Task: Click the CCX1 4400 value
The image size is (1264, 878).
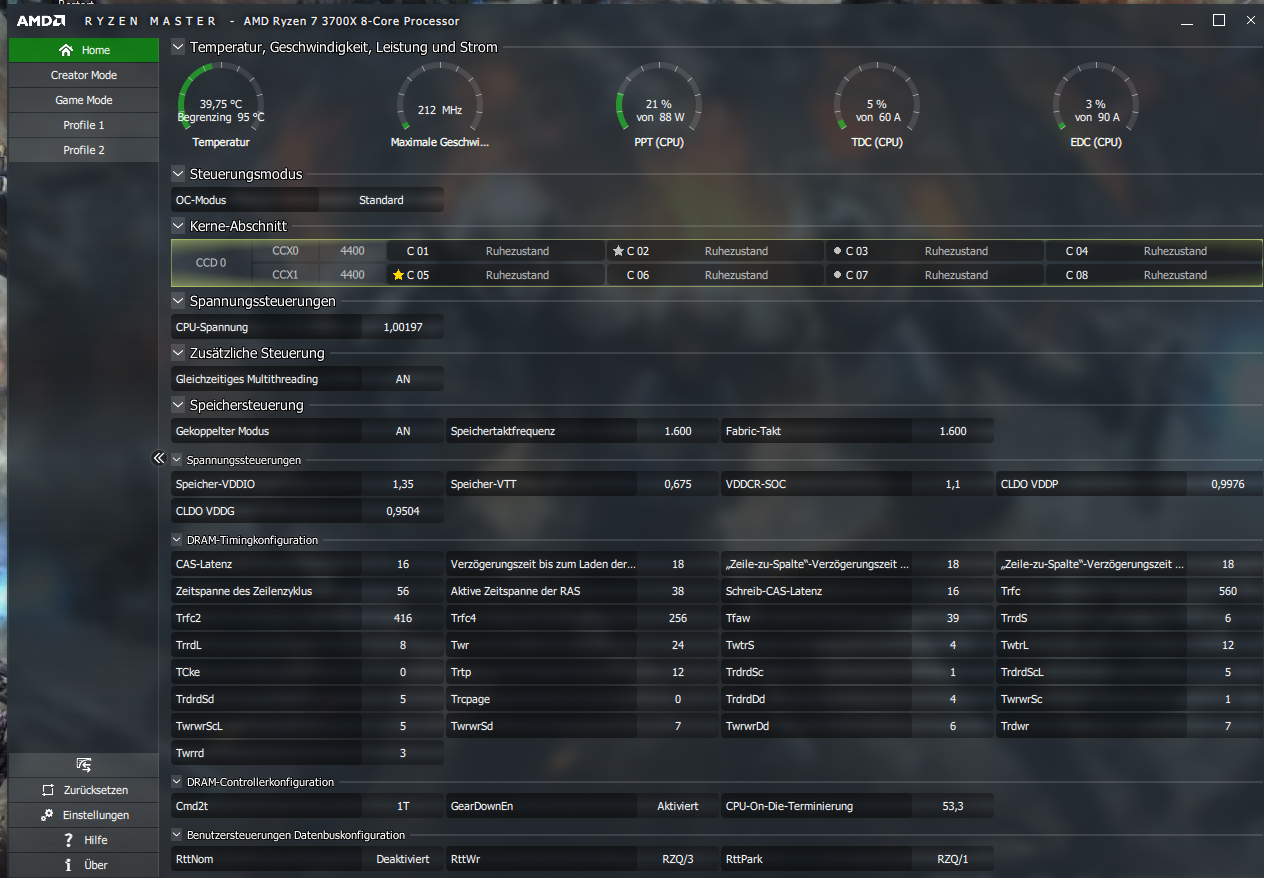Action: tap(352, 275)
